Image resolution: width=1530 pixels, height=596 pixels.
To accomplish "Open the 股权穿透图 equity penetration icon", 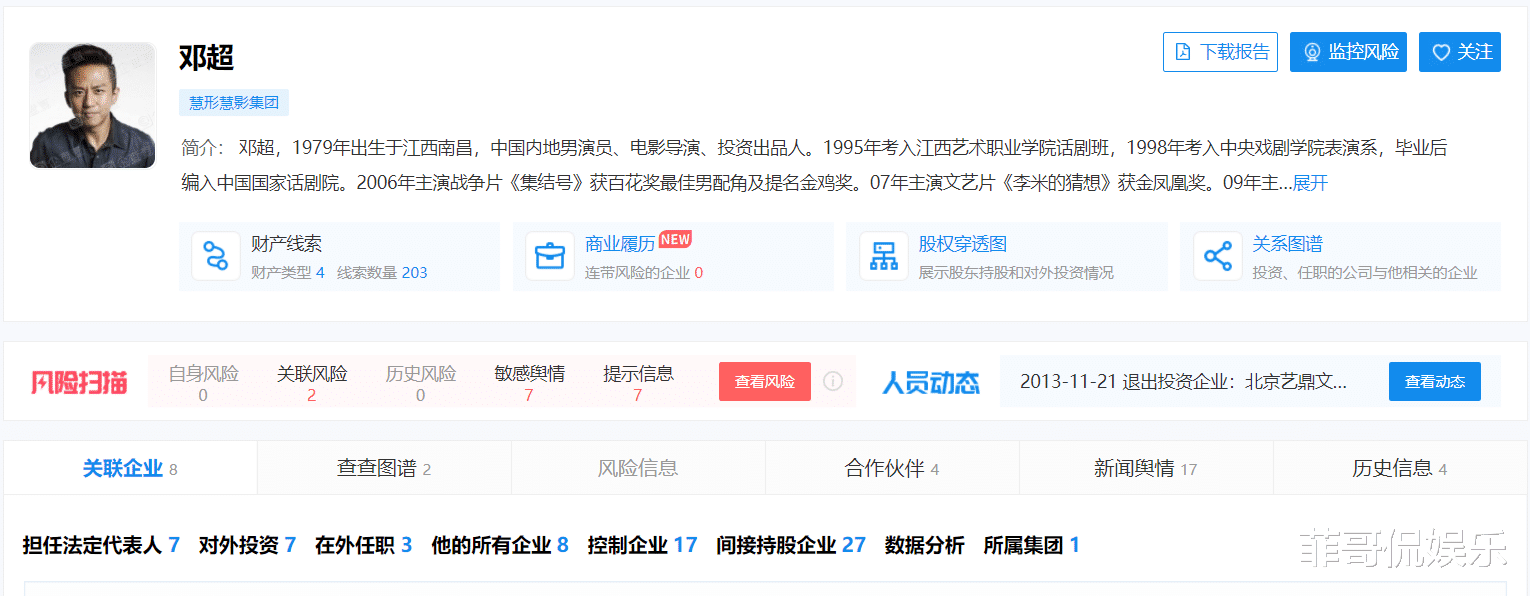I will click(x=883, y=256).
